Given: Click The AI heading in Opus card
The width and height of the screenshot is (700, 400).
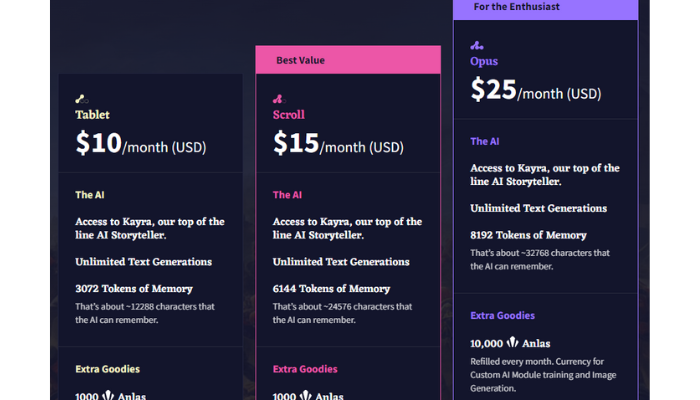Looking at the screenshot, I should [x=485, y=142].
